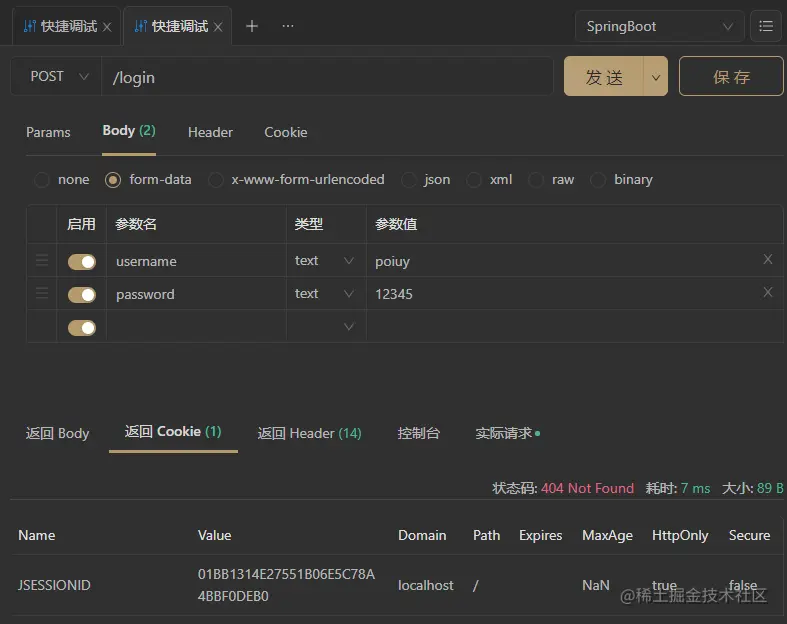Delete the password parameter row
The width and height of the screenshot is (787, 624).
coord(767,292)
